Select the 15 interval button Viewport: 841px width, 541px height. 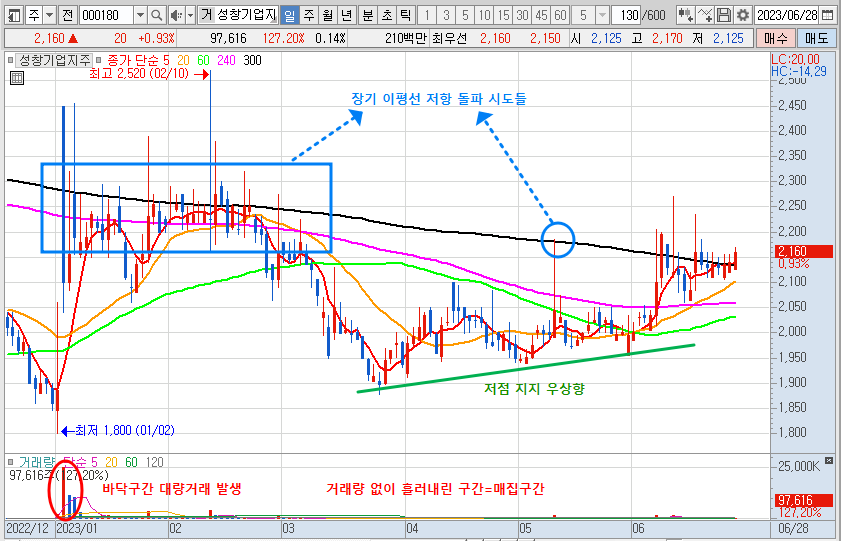click(504, 15)
